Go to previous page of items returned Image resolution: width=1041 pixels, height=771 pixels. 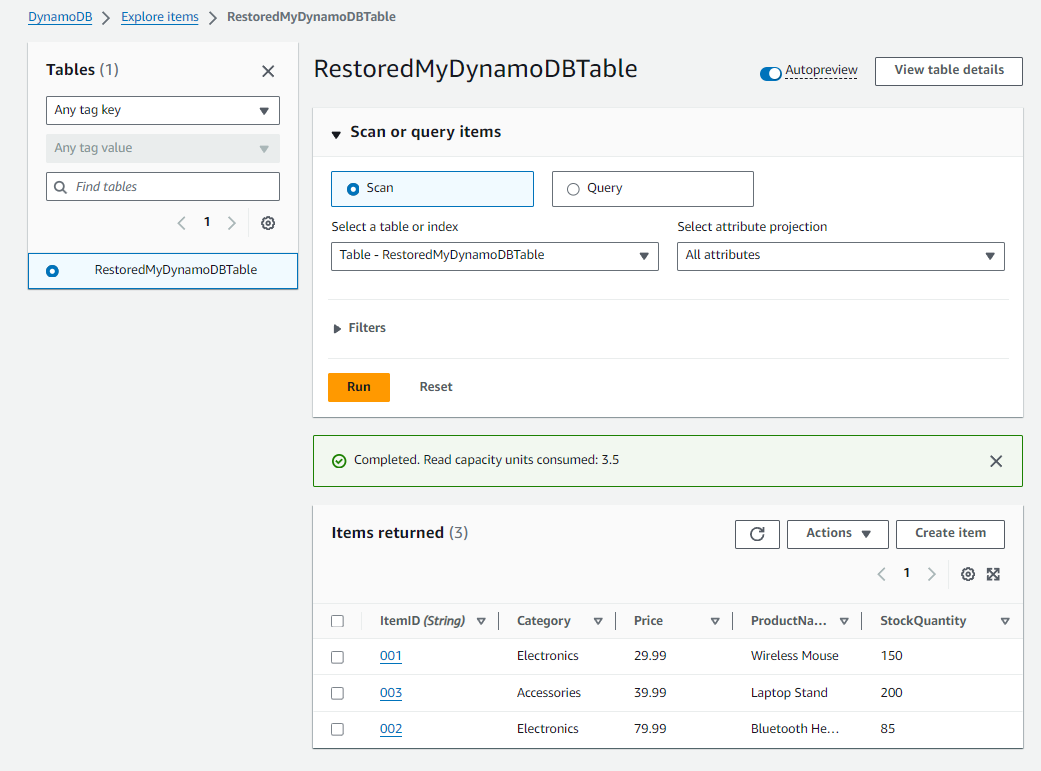pyautogui.click(x=882, y=574)
